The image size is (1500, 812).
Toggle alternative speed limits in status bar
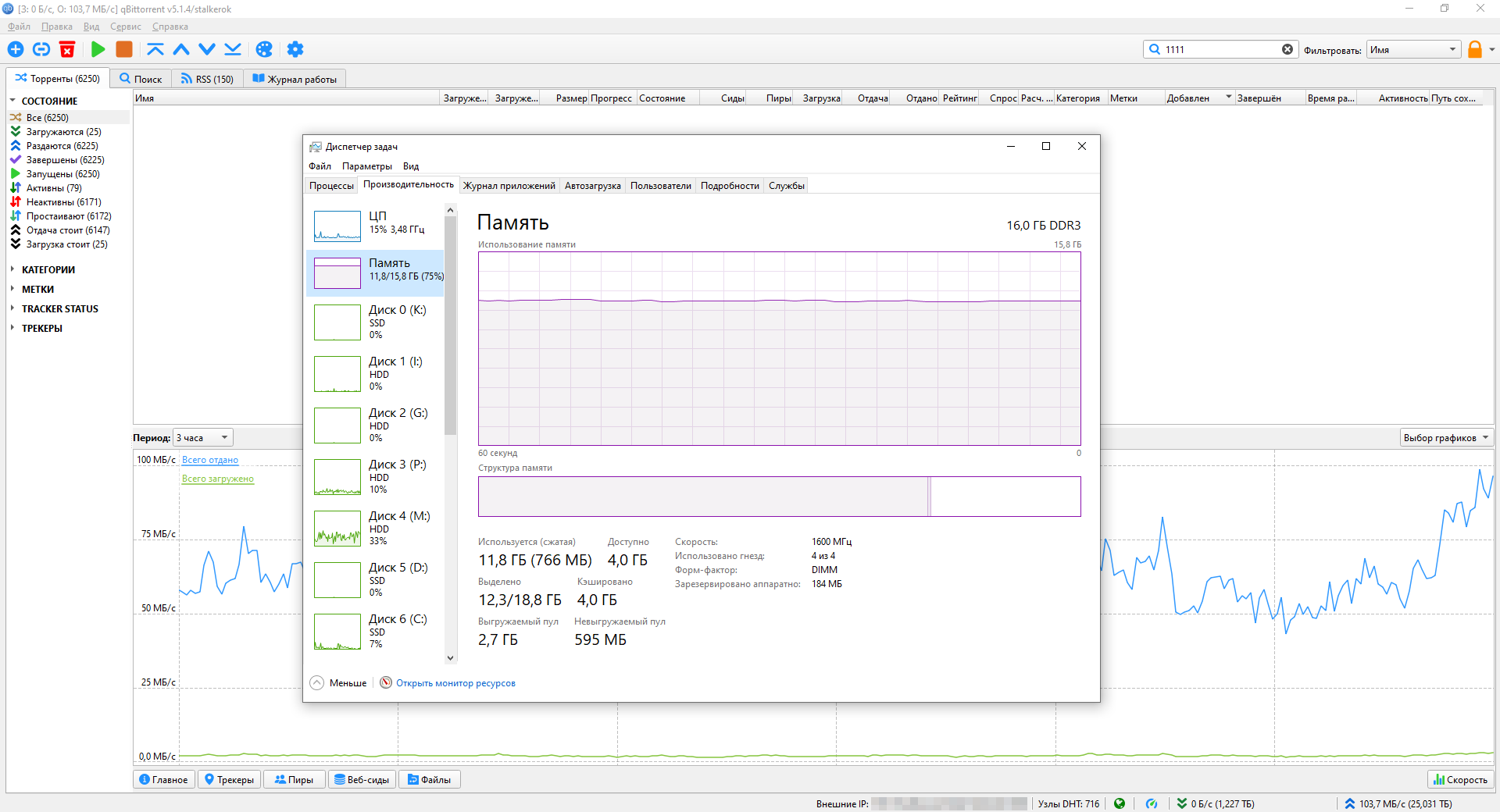point(1151,803)
